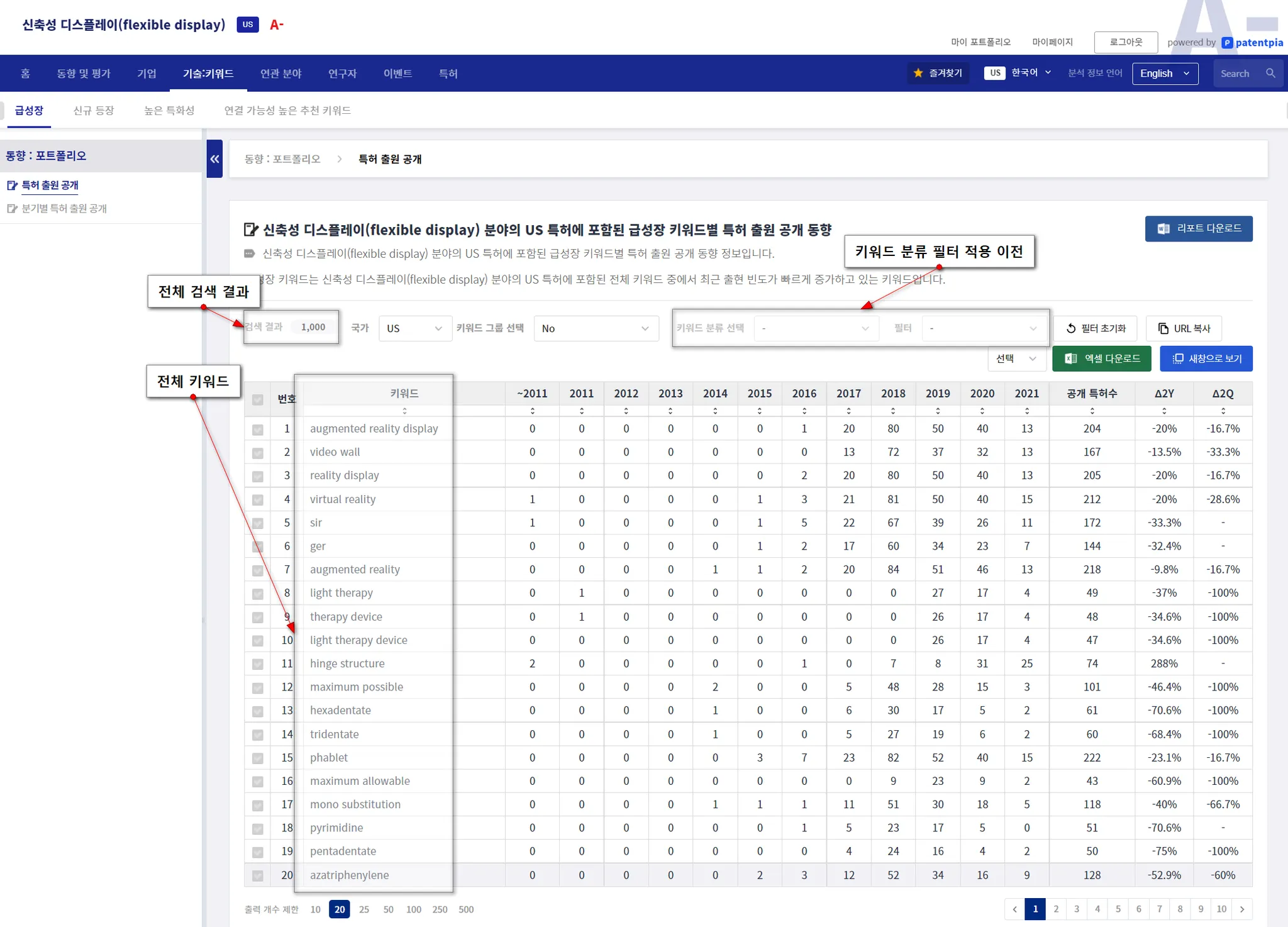Click the search magnifier icon
The height and width of the screenshot is (927, 1288).
pos(1270,73)
